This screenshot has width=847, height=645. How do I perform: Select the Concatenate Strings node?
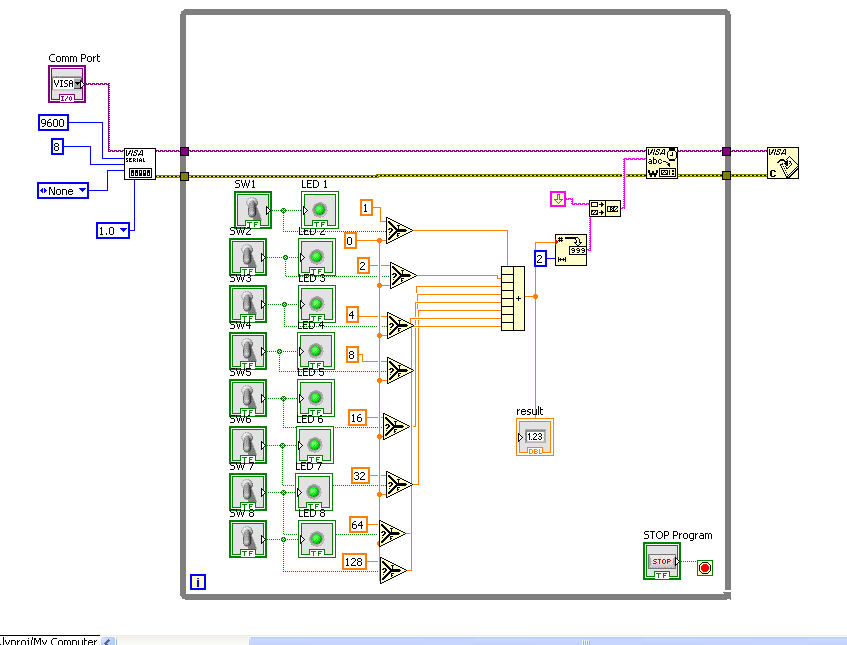(604, 209)
